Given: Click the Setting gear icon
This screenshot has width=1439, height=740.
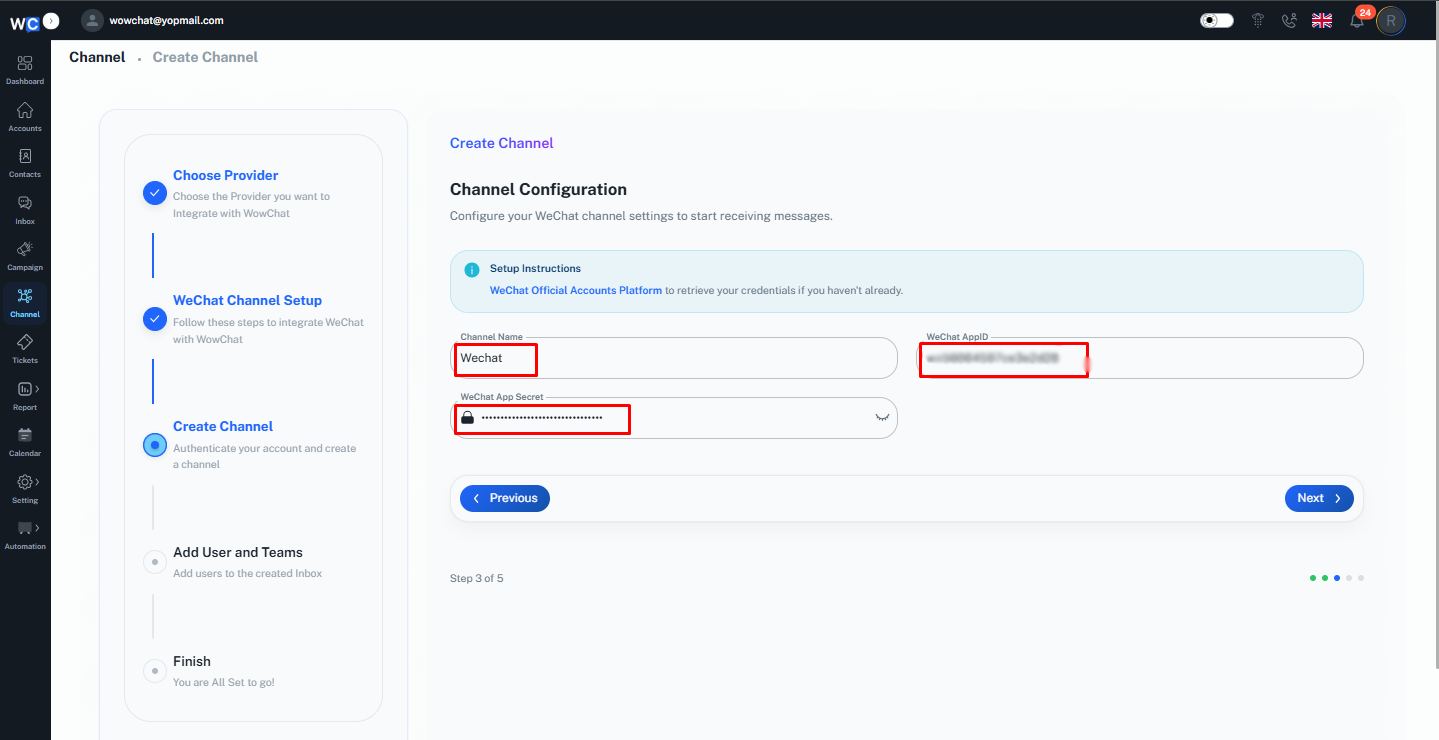Looking at the screenshot, I should coord(25,482).
